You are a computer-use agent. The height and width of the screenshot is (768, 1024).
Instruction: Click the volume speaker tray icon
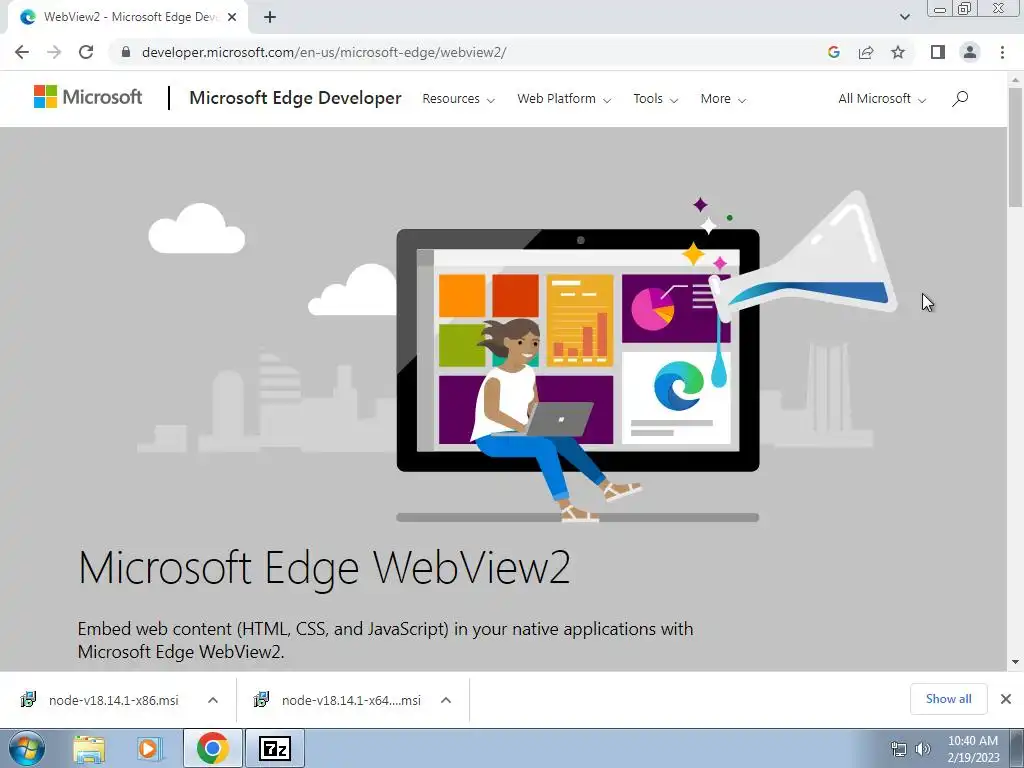tap(923, 749)
